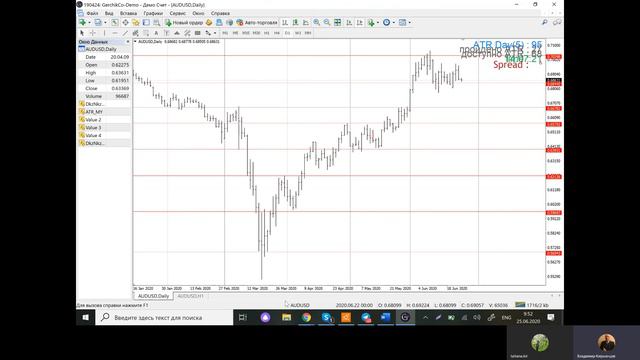Image resolution: width=640 pixels, height=360 pixels.
Task: Expand the Profiles dropdown arrow
Action: coord(105,22)
